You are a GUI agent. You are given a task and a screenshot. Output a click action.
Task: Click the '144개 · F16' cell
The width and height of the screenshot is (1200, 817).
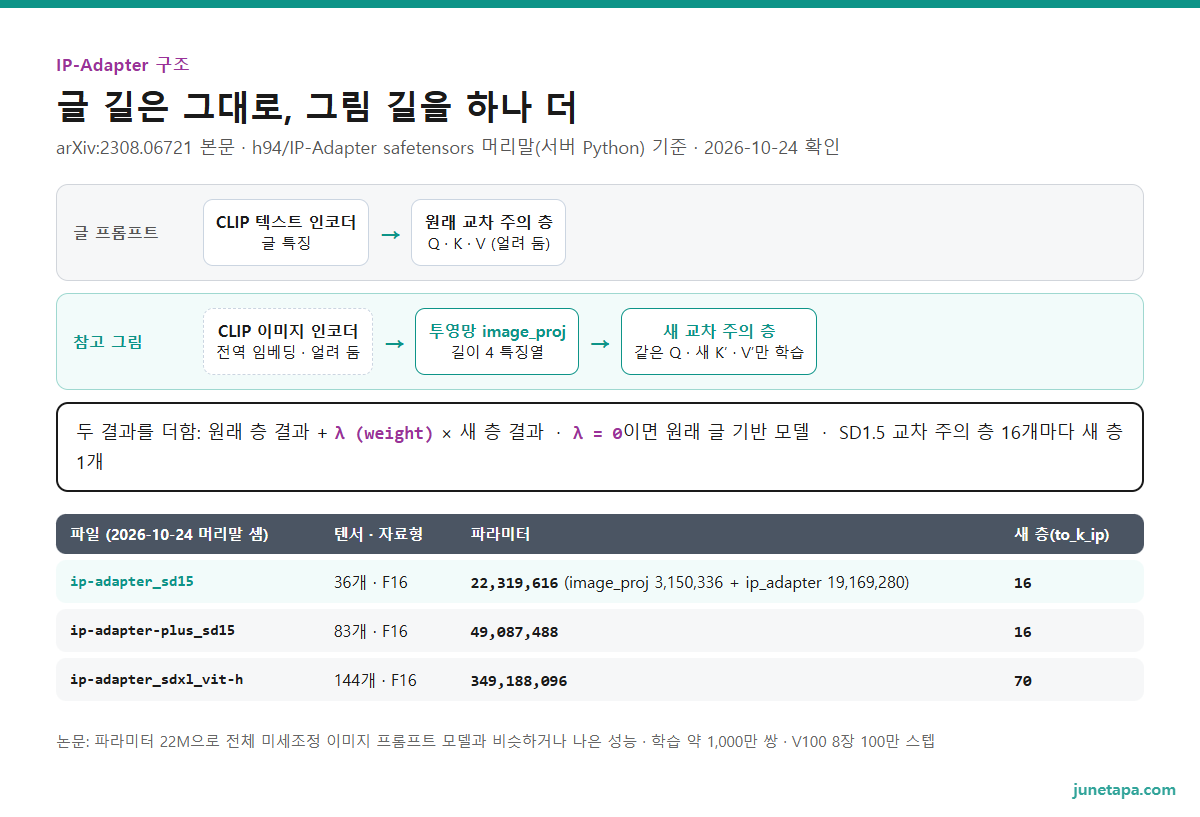(375, 680)
